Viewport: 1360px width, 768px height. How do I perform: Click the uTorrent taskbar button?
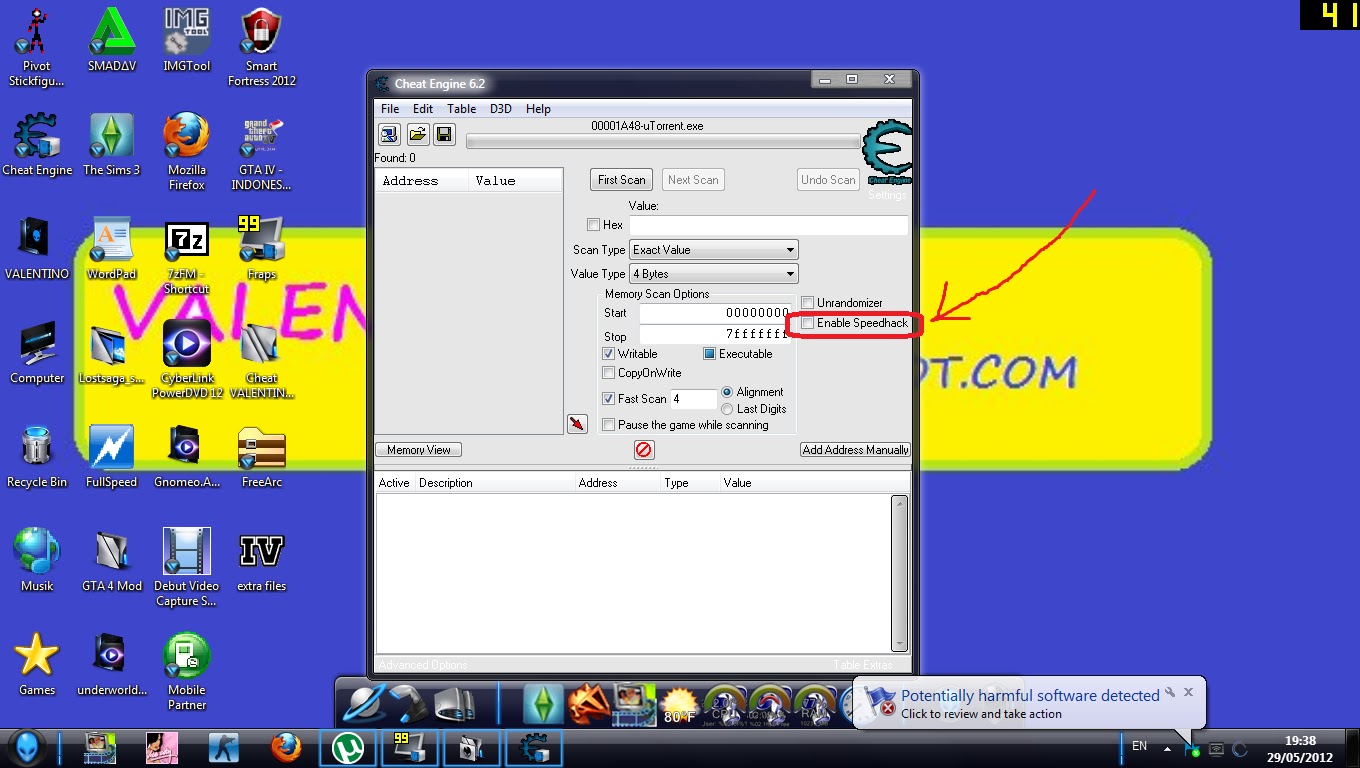click(347, 748)
